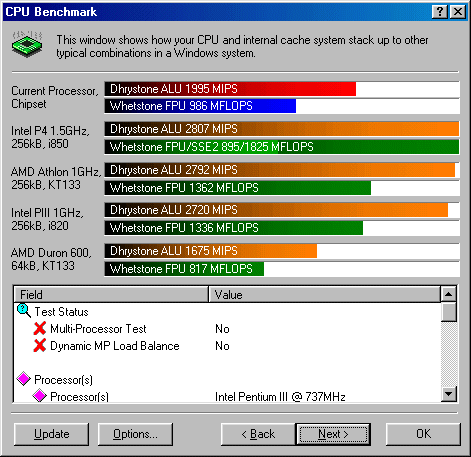The width and height of the screenshot is (471, 457).
Task: Open the Options dialog
Action: point(135,434)
